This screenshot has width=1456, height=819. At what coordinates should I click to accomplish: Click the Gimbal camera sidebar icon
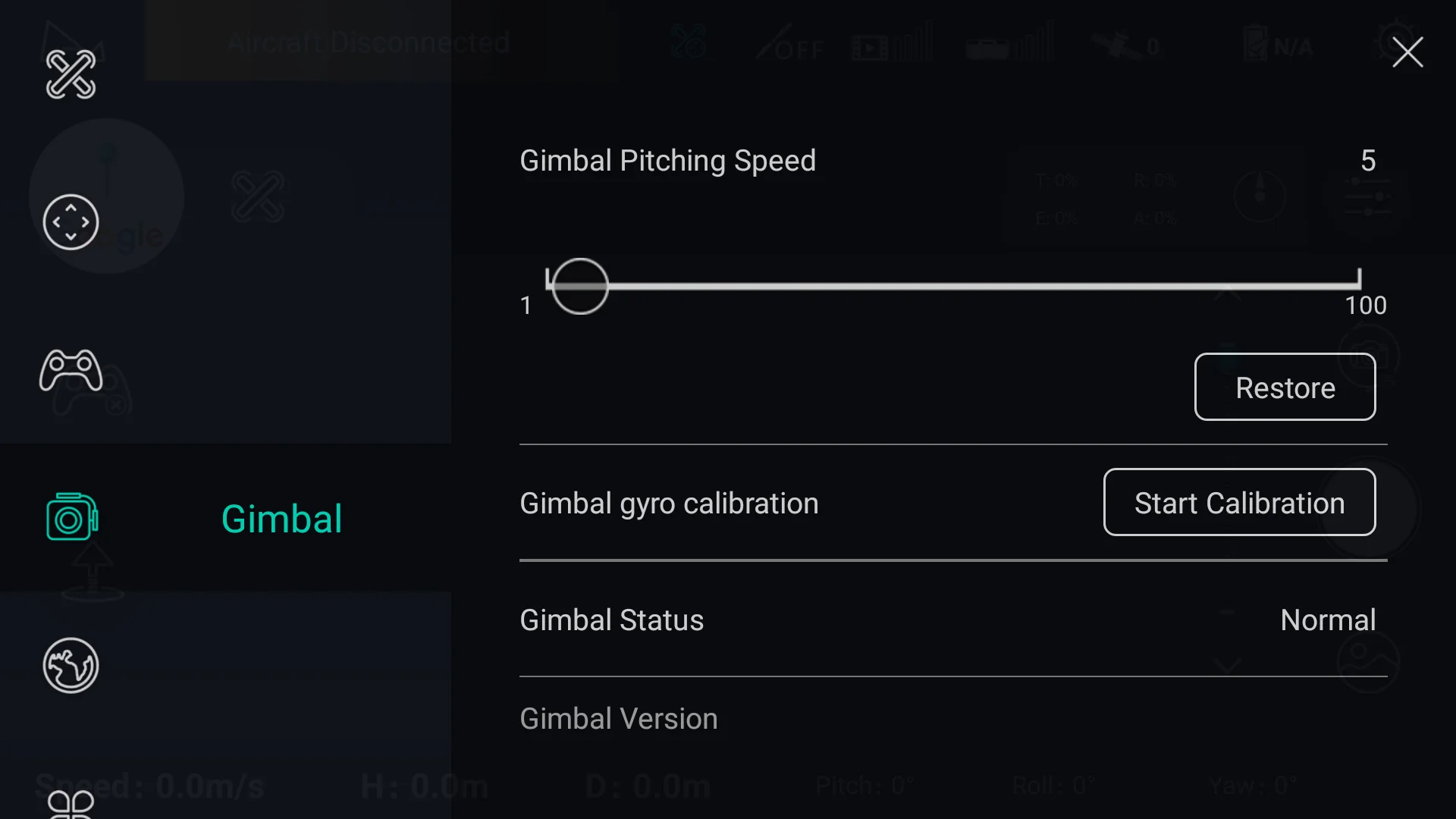point(72,518)
